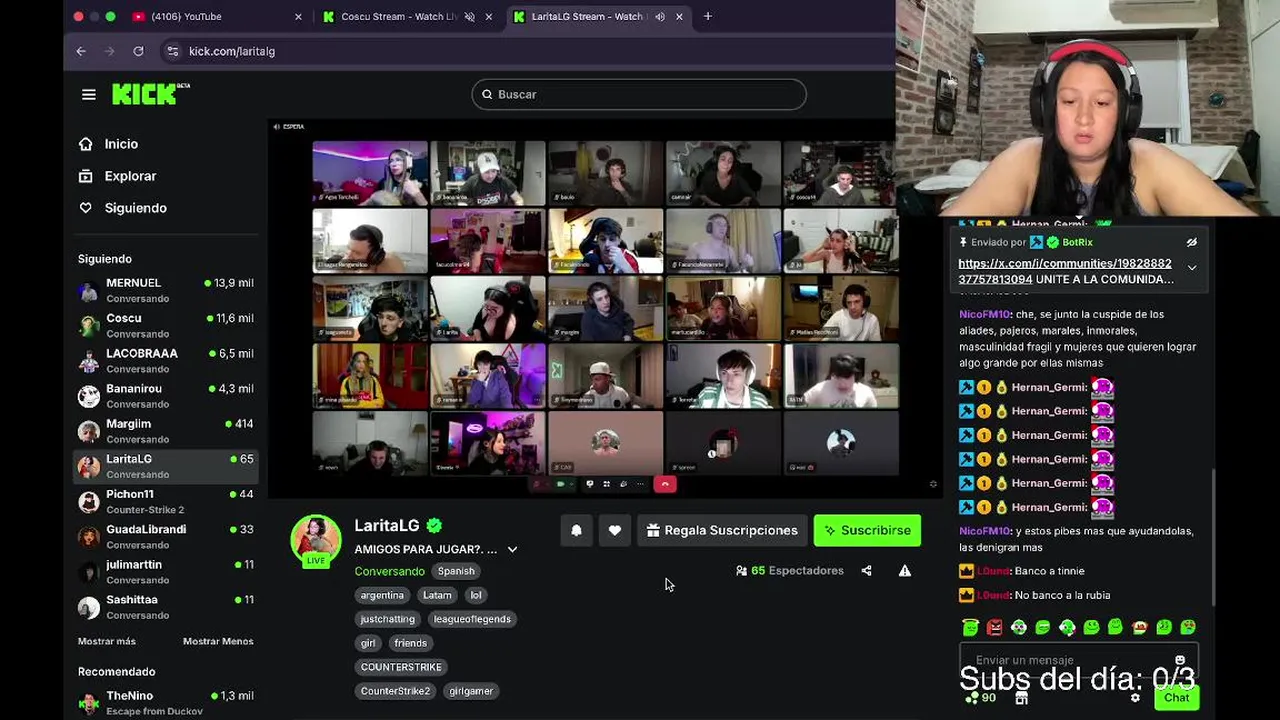
Task: Share the stream via share icon
Action: coord(866,571)
